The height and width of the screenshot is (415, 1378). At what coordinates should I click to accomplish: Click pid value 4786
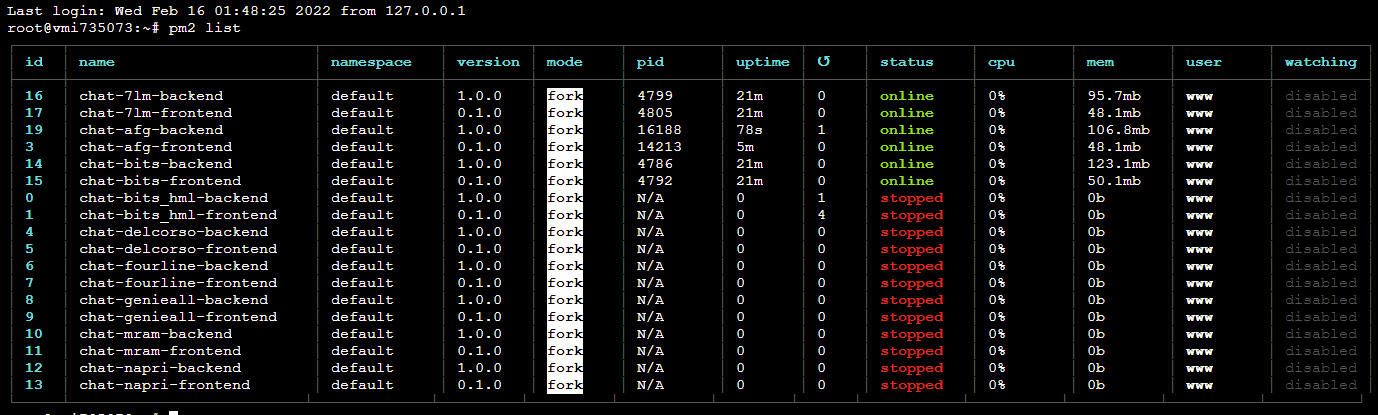(x=655, y=164)
